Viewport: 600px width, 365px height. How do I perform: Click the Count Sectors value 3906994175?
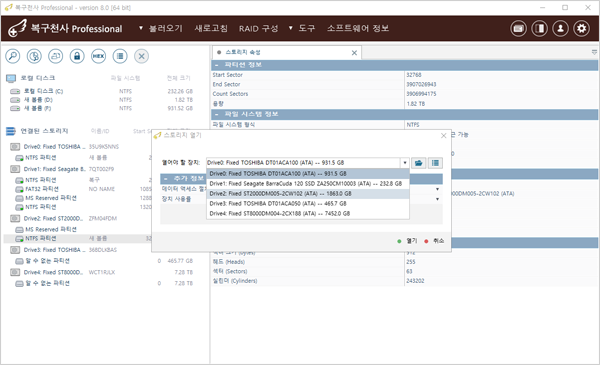[x=421, y=94]
